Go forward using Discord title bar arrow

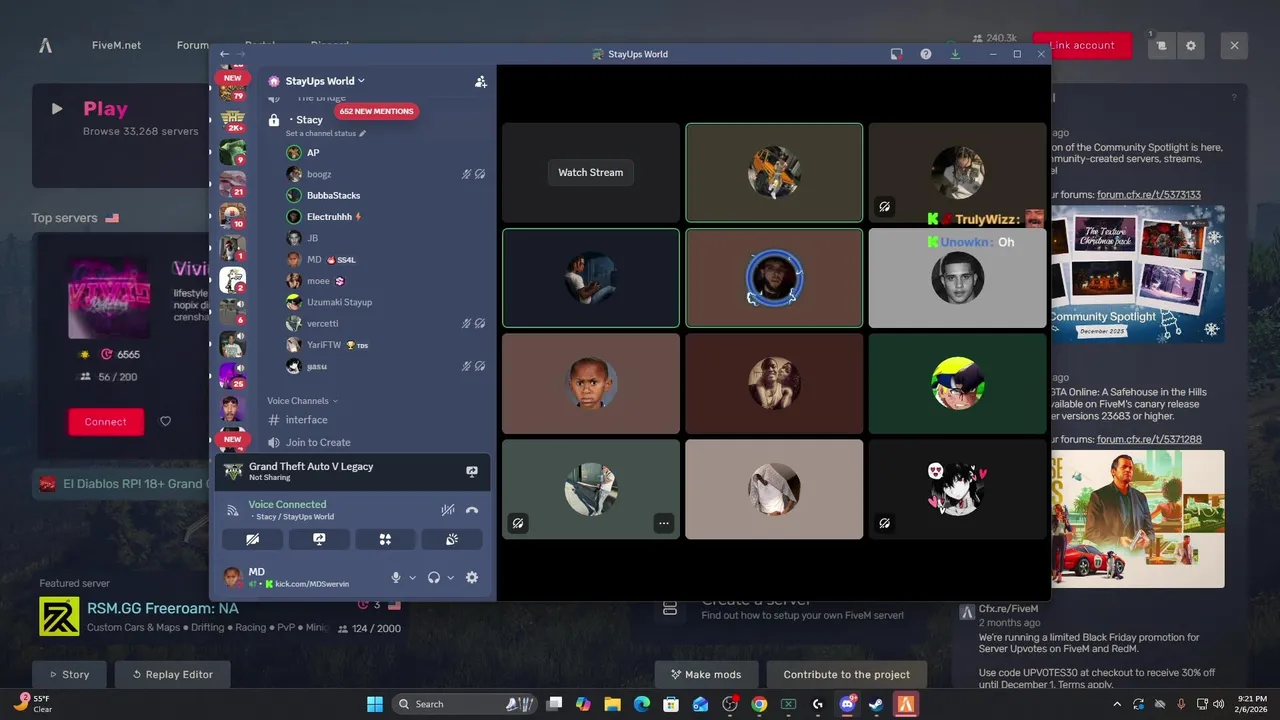(239, 54)
